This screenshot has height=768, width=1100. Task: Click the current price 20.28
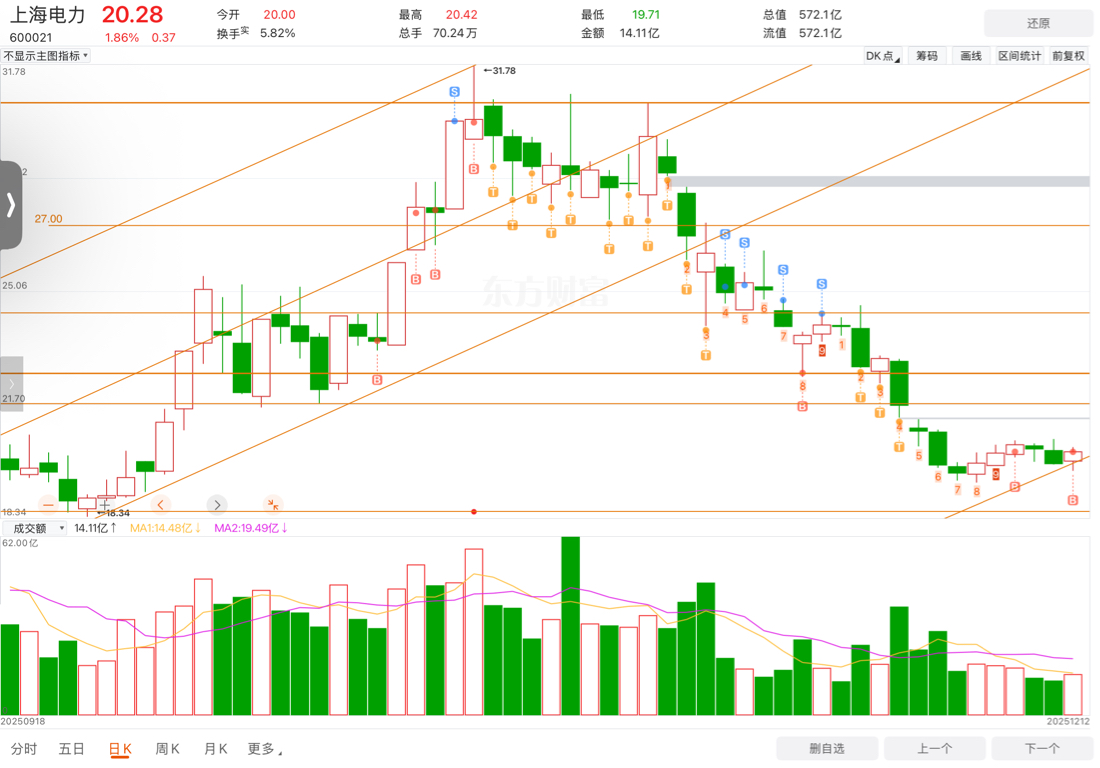(132, 14)
